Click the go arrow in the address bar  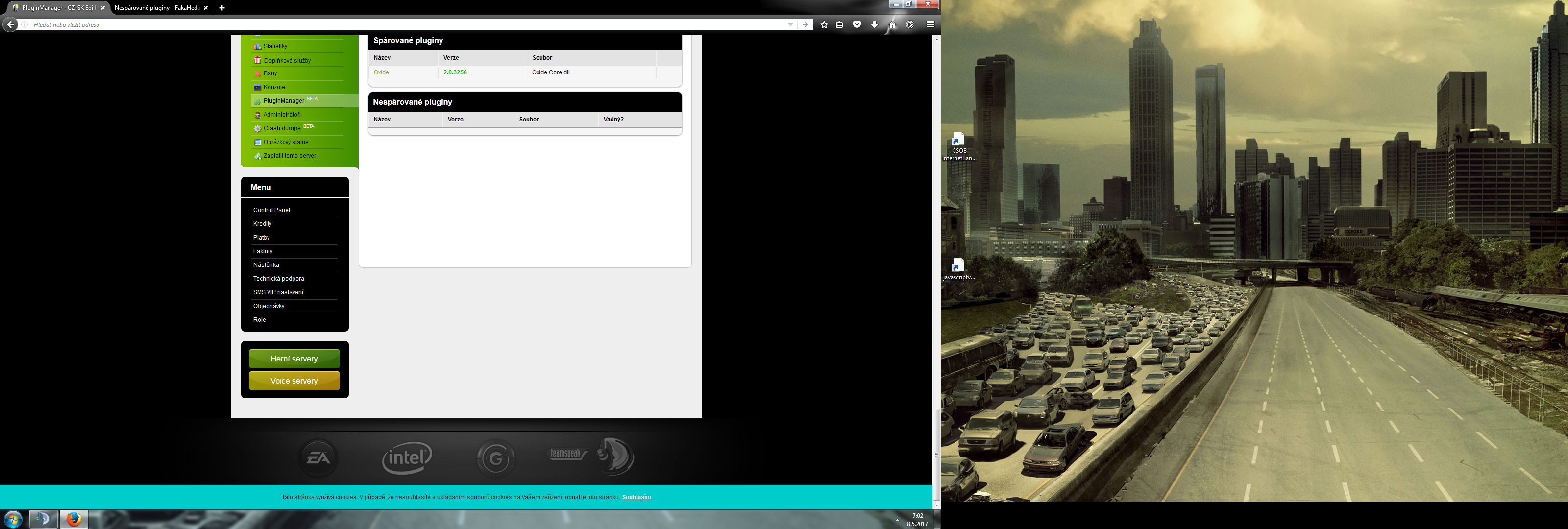pyautogui.click(x=805, y=25)
